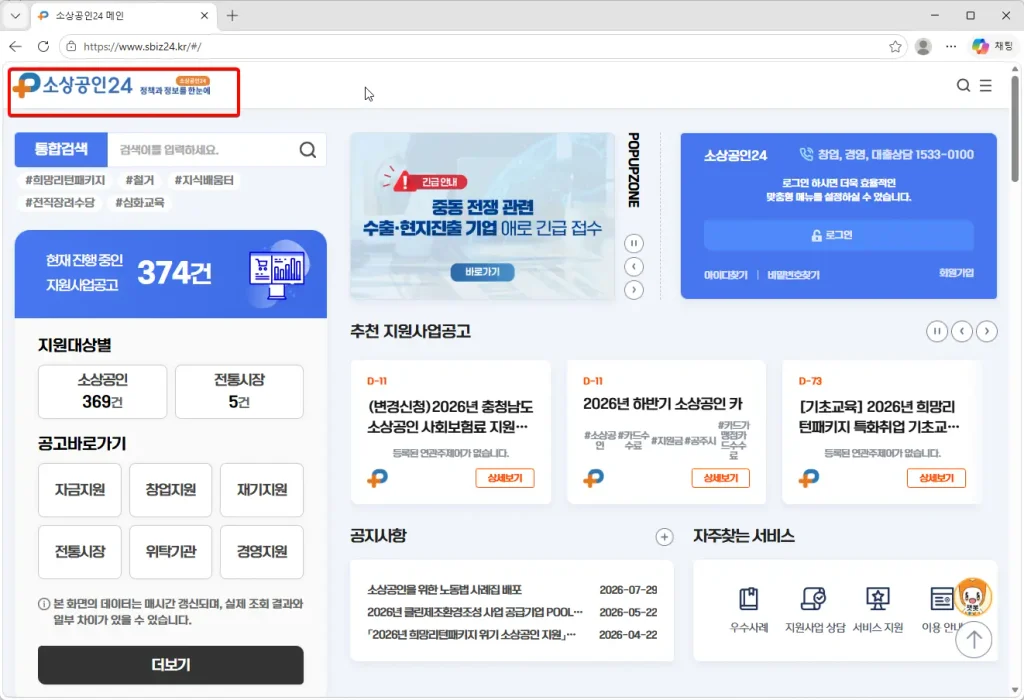This screenshot has width=1024, height=700.
Task: Click the 회원가입 link
Action: (x=956, y=273)
